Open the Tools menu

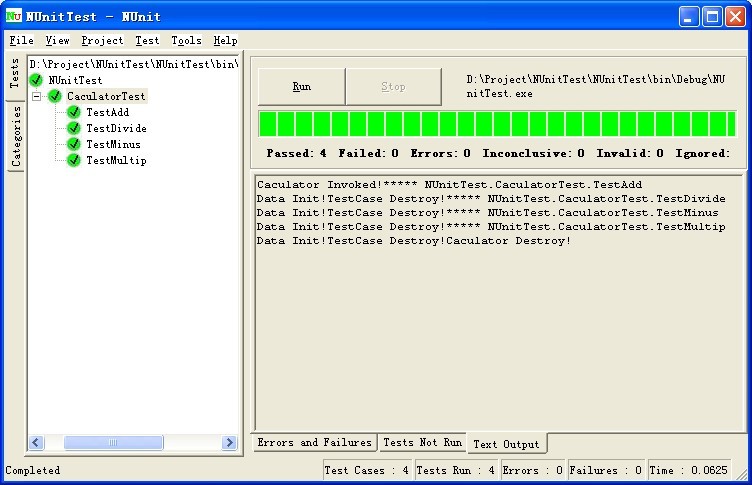click(x=186, y=41)
